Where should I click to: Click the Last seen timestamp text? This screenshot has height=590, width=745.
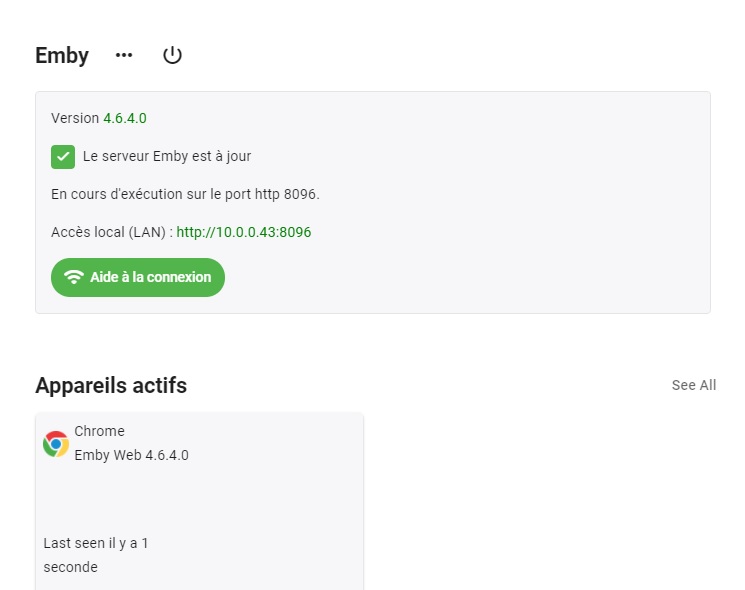(x=96, y=555)
